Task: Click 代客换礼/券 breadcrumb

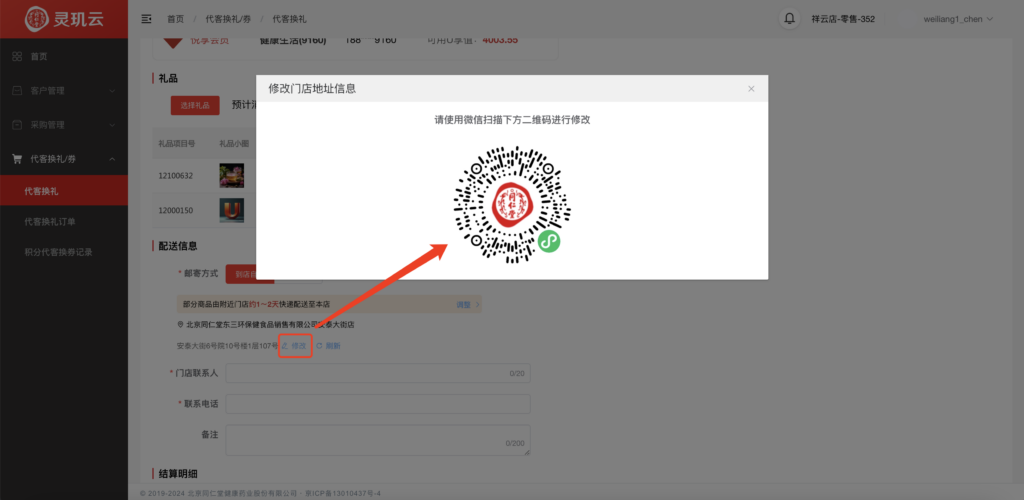Action: point(228,19)
